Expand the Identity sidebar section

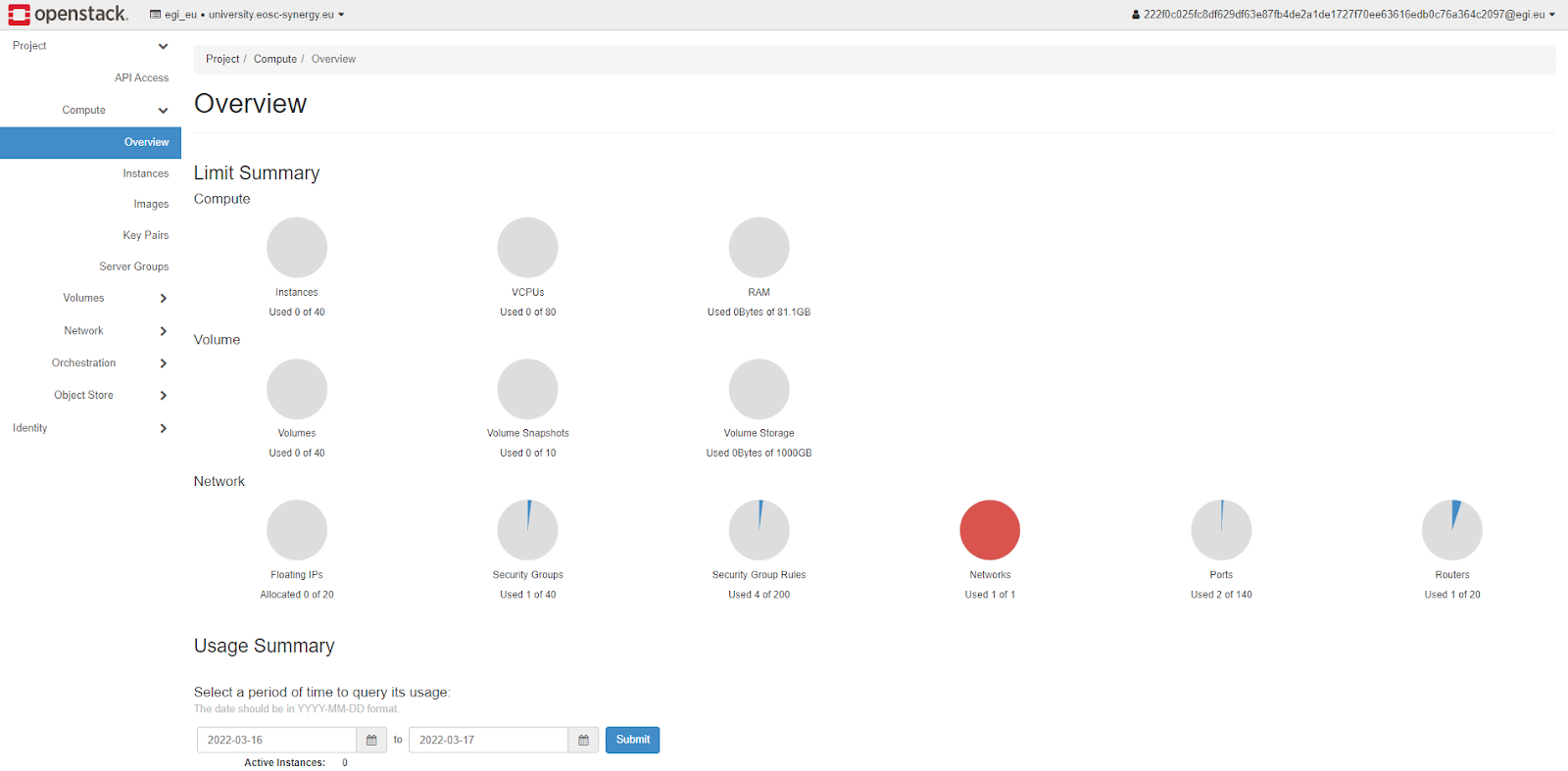click(x=90, y=428)
